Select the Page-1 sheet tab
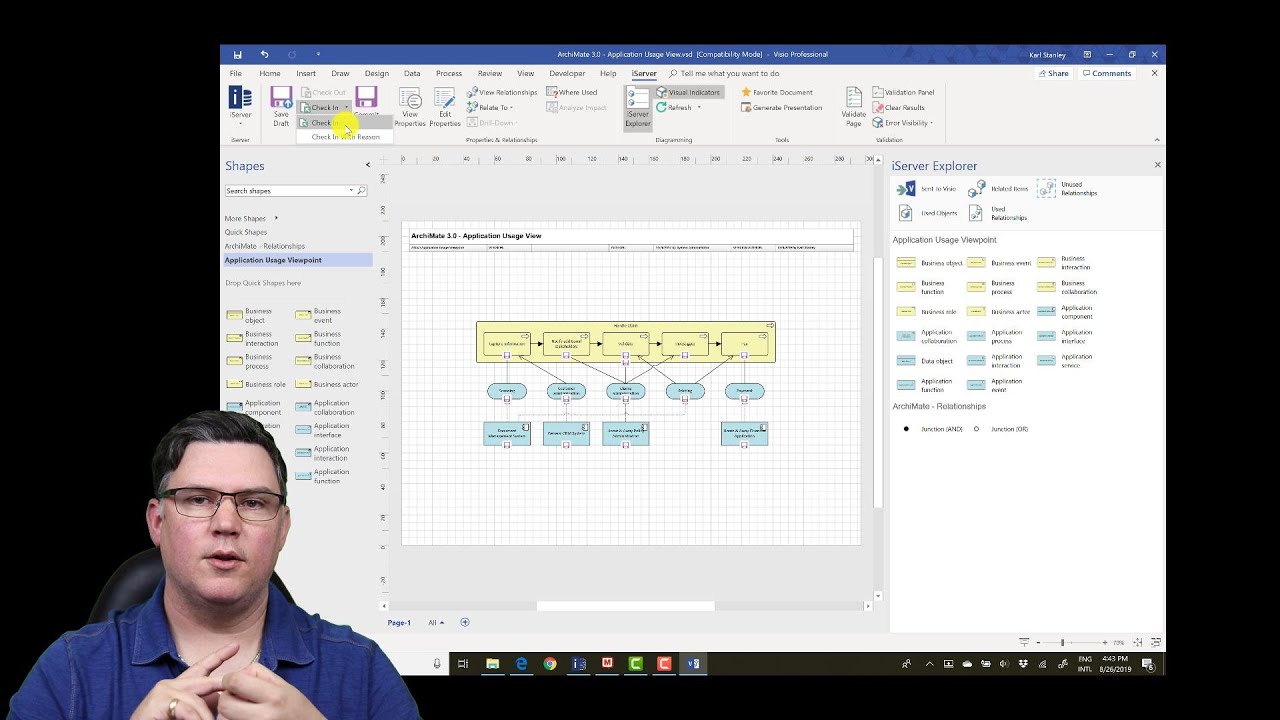1280x720 pixels. [x=399, y=623]
